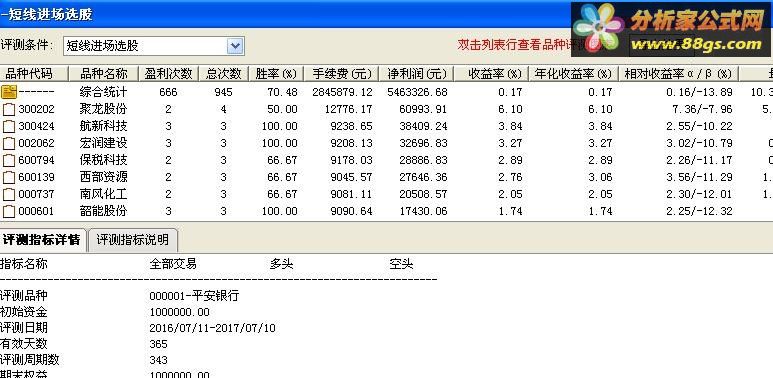773x378 pixels.
Task: Sort by 胜率(%) column header
Action: point(276,74)
